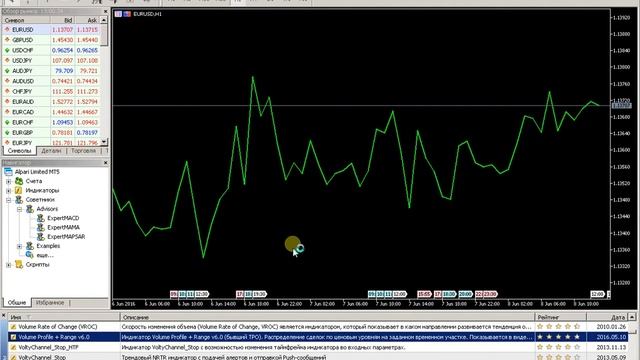Expand the Счета tree node
This screenshot has height=360, width=640.
9,181
